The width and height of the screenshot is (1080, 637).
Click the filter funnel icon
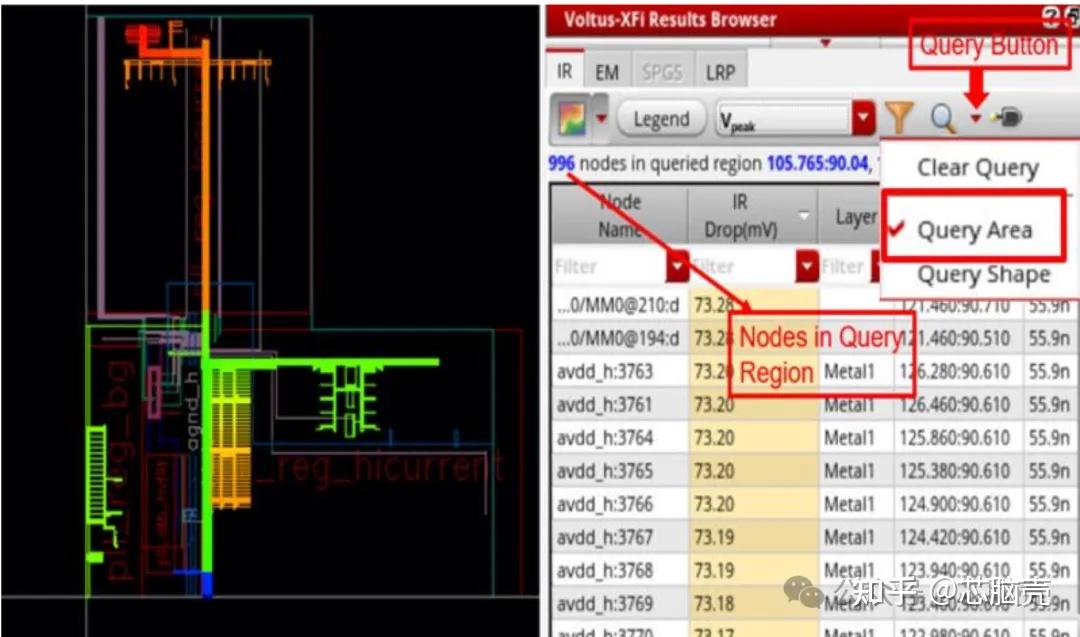click(x=900, y=117)
